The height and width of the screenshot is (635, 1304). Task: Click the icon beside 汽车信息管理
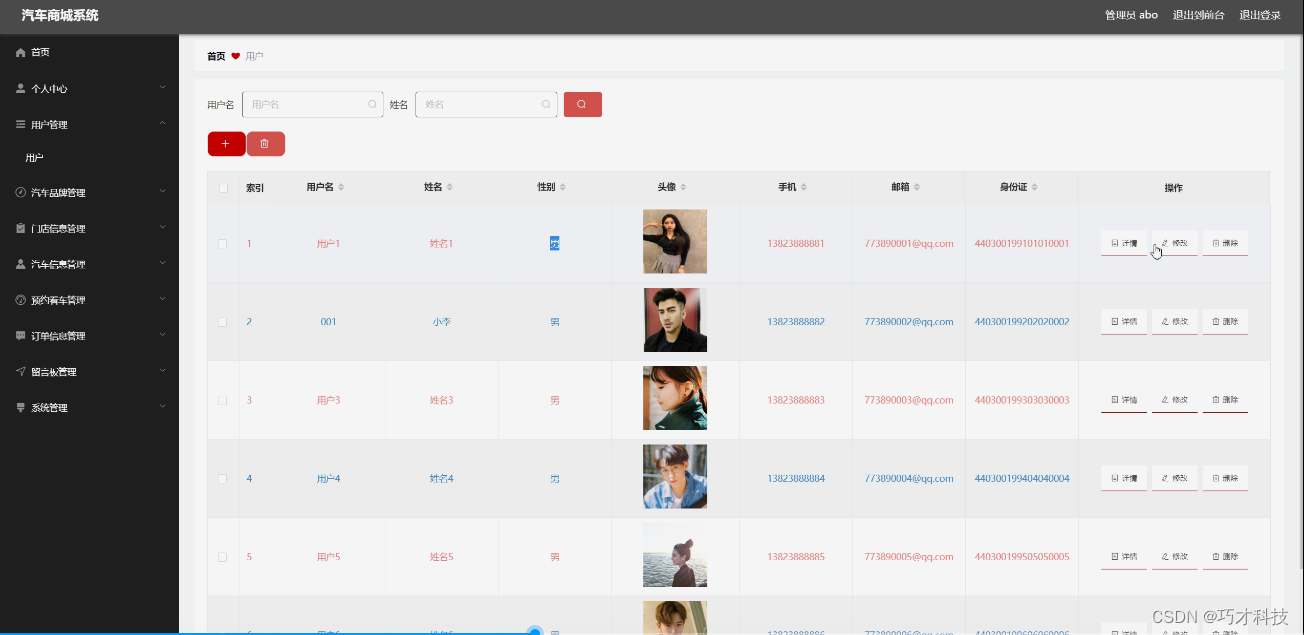pyautogui.click(x=21, y=264)
